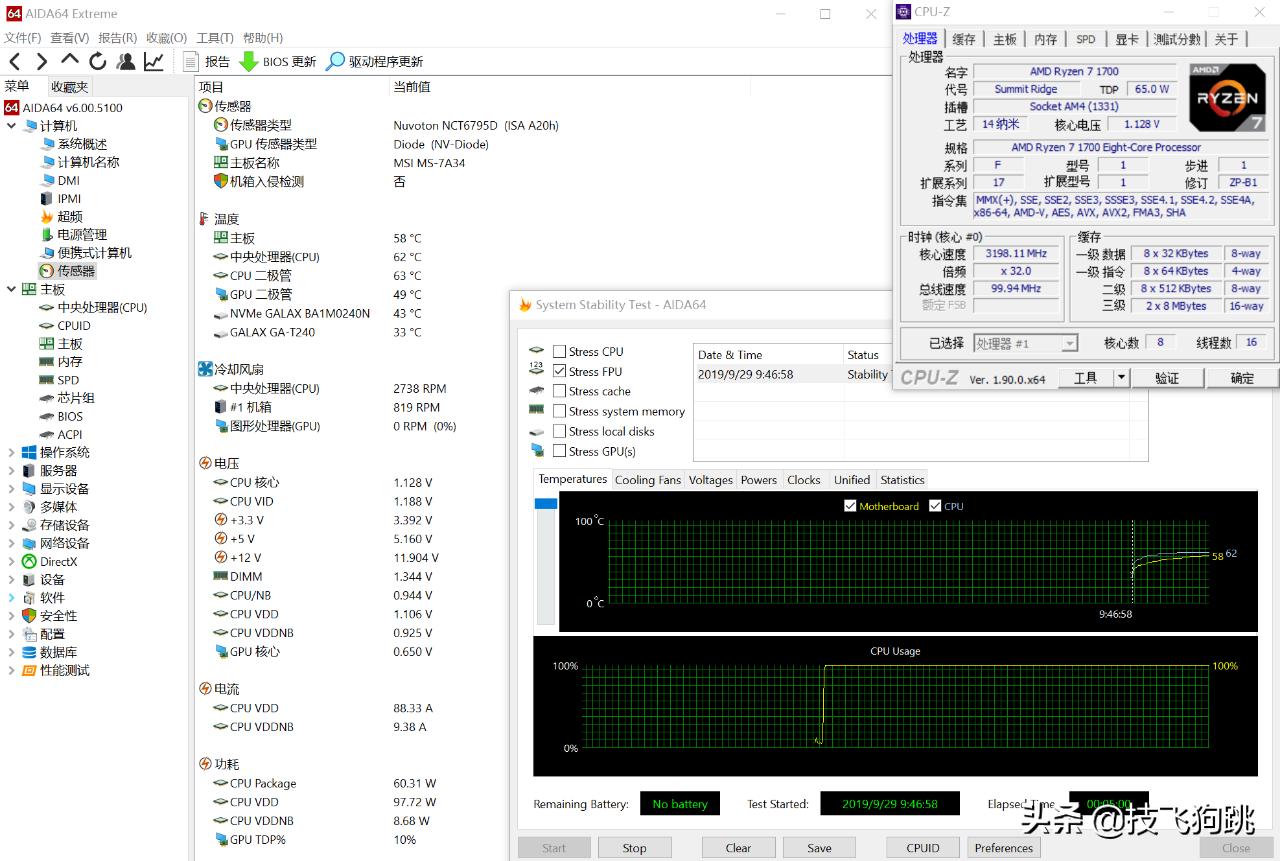The height and width of the screenshot is (861, 1280).
Task: Click the 驱动程序更新 magnifier icon
Action: pos(336,62)
